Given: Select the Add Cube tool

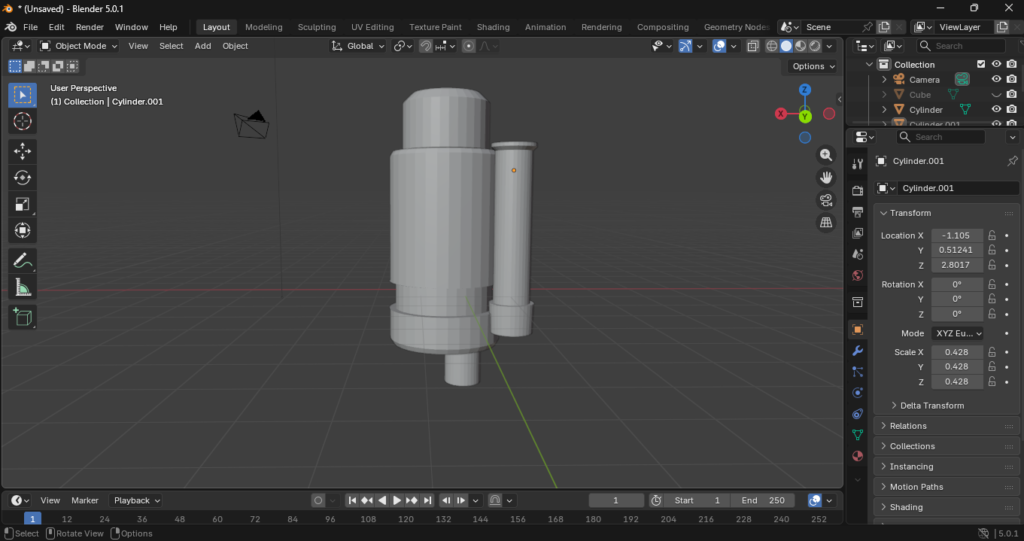Looking at the screenshot, I should tap(22, 317).
